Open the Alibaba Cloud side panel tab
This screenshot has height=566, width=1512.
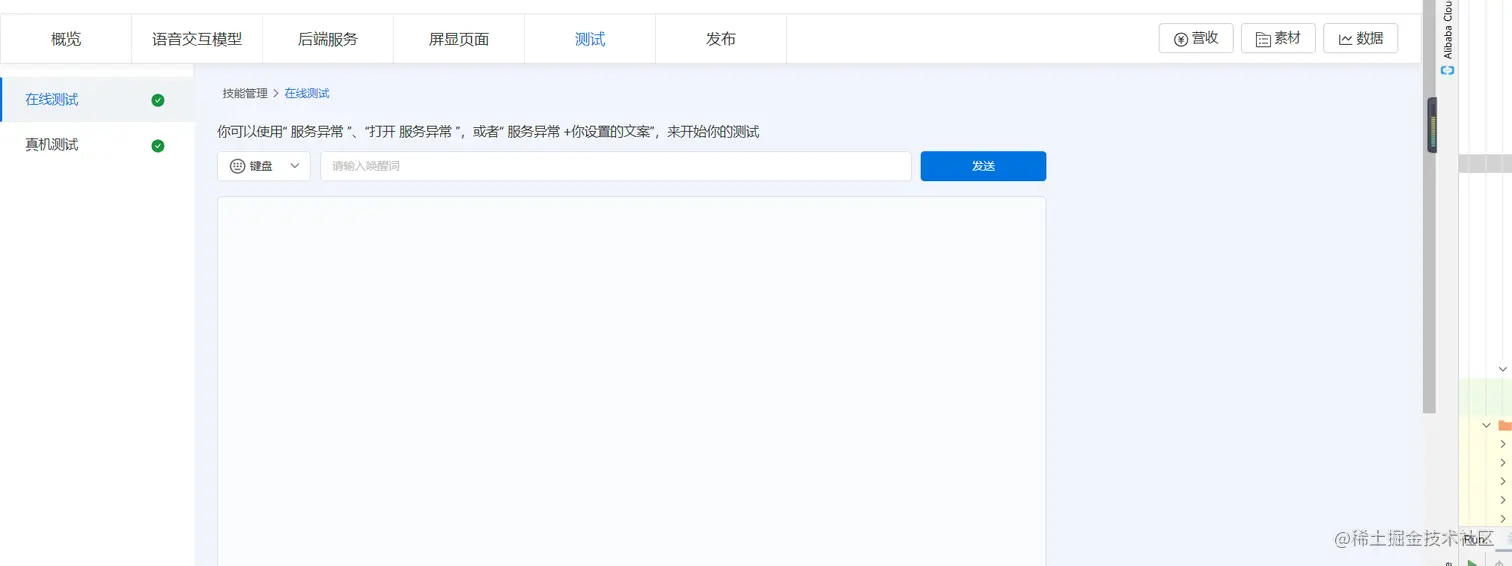click(x=1448, y=38)
